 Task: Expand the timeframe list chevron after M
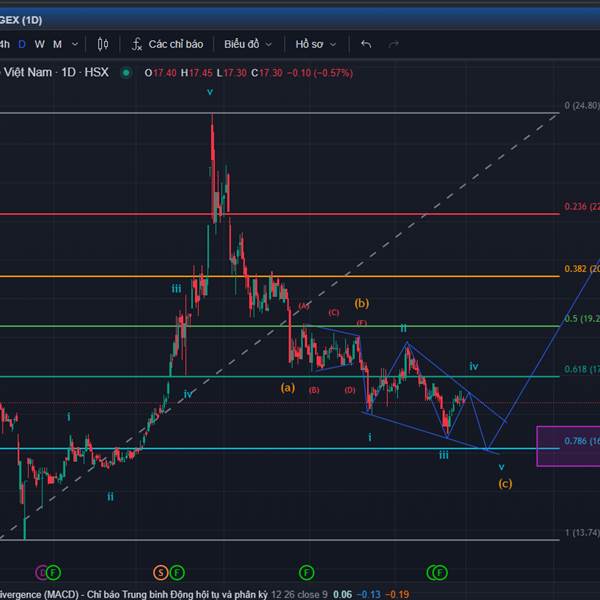click(75, 44)
